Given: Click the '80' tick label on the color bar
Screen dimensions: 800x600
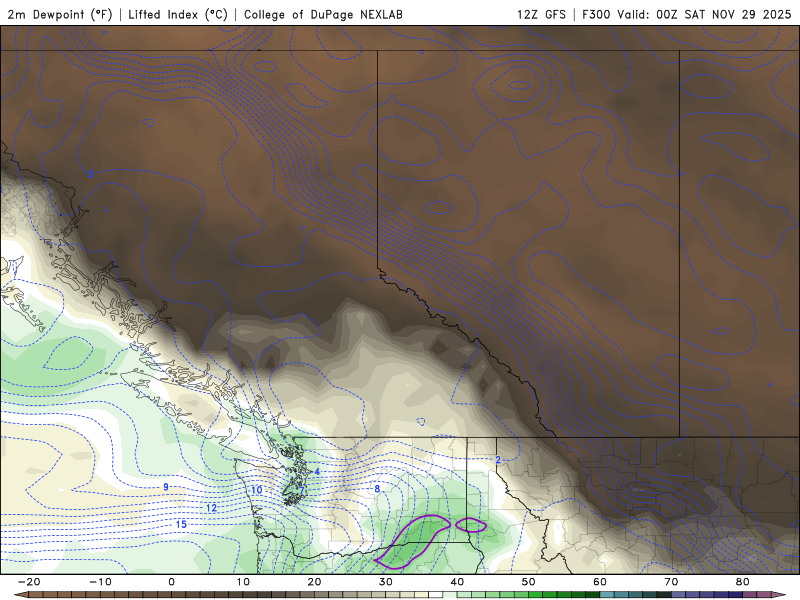Looking at the screenshot, I should coord(743,582).
